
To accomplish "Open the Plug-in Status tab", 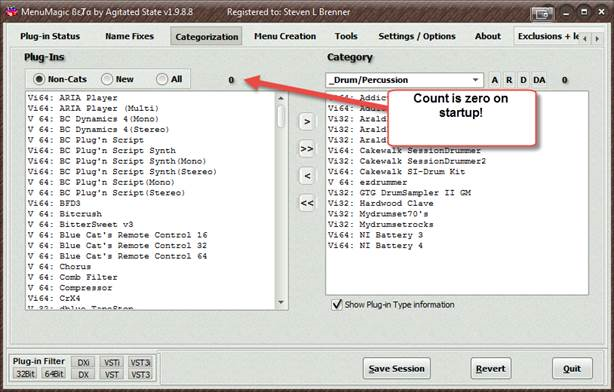I will coord(50,36).
